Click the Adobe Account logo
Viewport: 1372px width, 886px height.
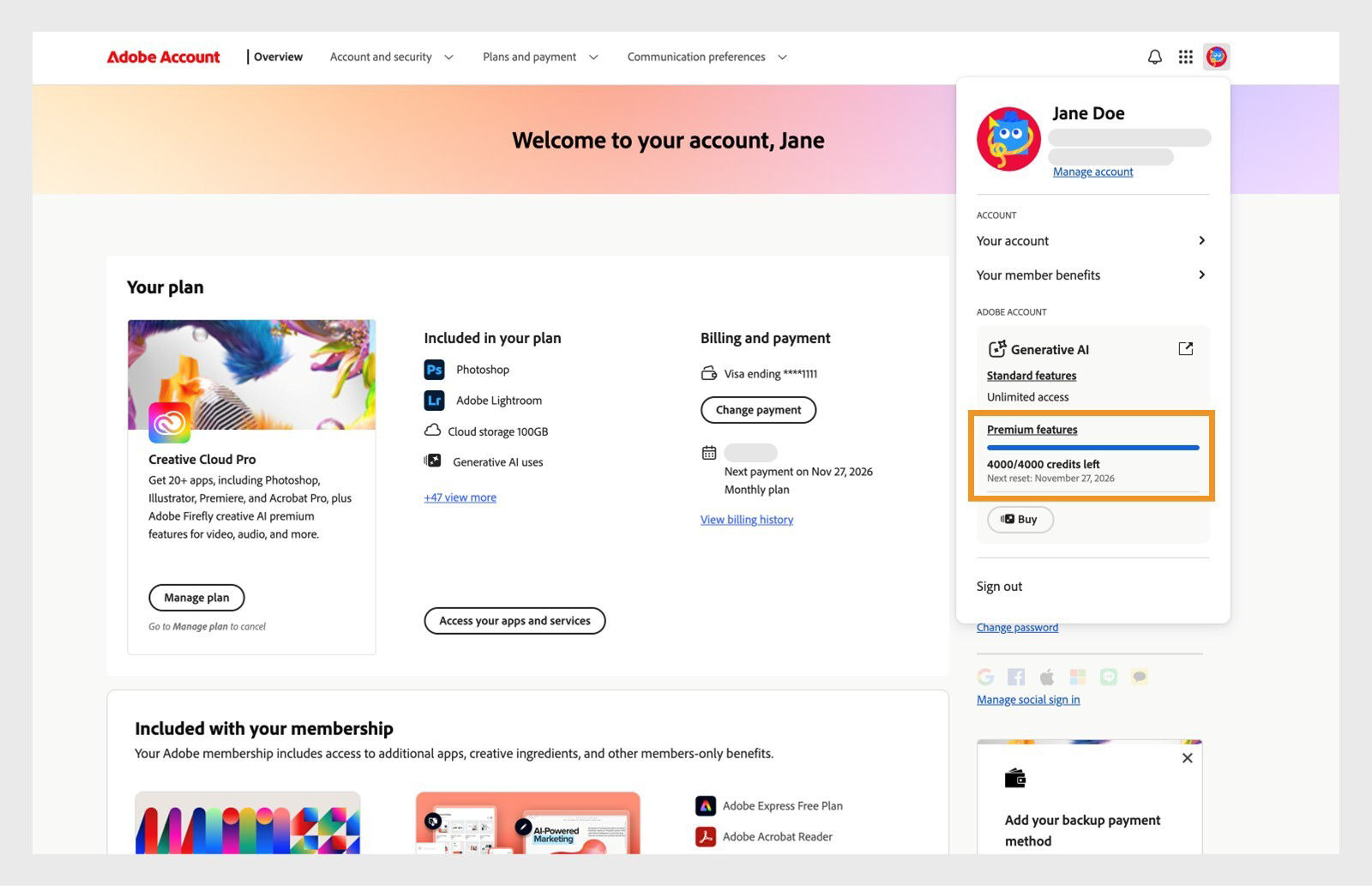163,57
